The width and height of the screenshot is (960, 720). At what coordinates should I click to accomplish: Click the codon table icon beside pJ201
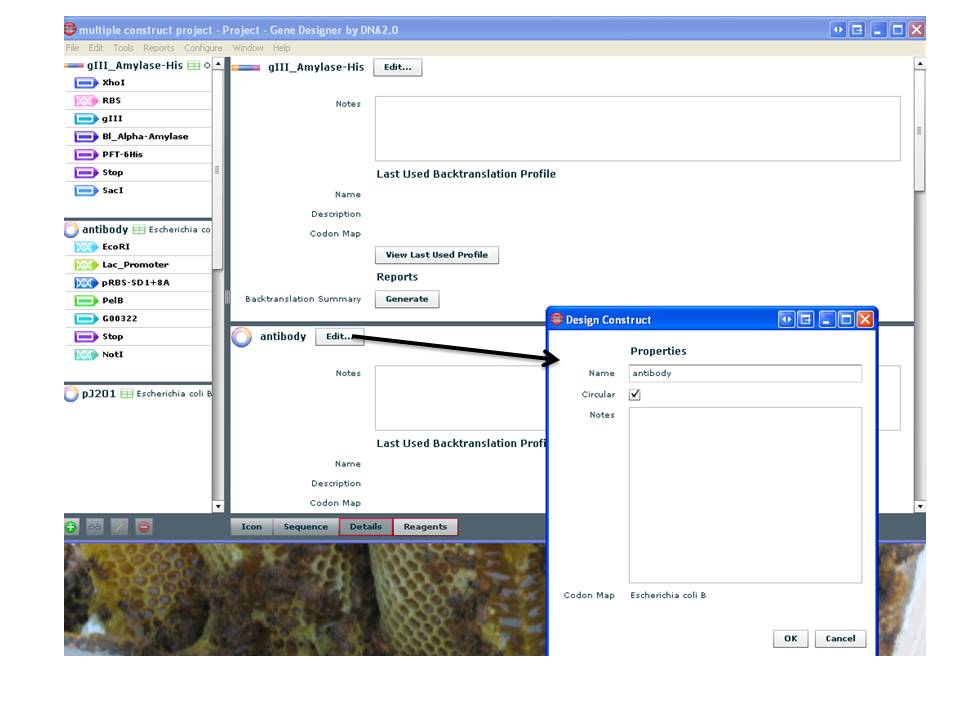click(127, 394)
